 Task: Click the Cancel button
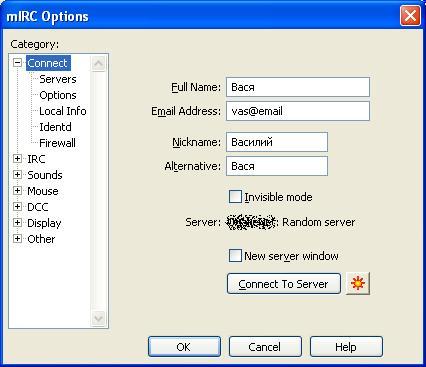tap(265, 347)
